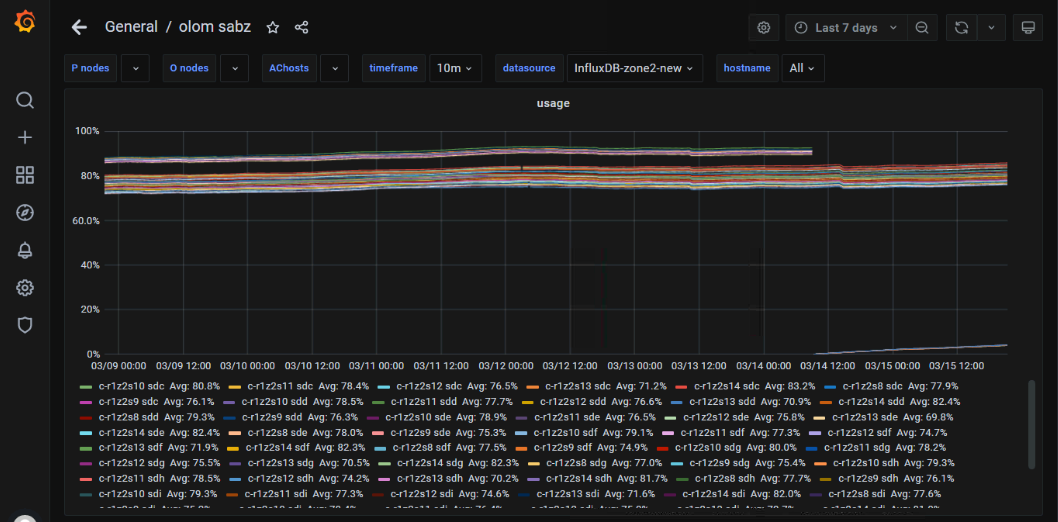Click the General breadcrumb link
Viewport: 1058px width, 522px height.
pos(131,27)
